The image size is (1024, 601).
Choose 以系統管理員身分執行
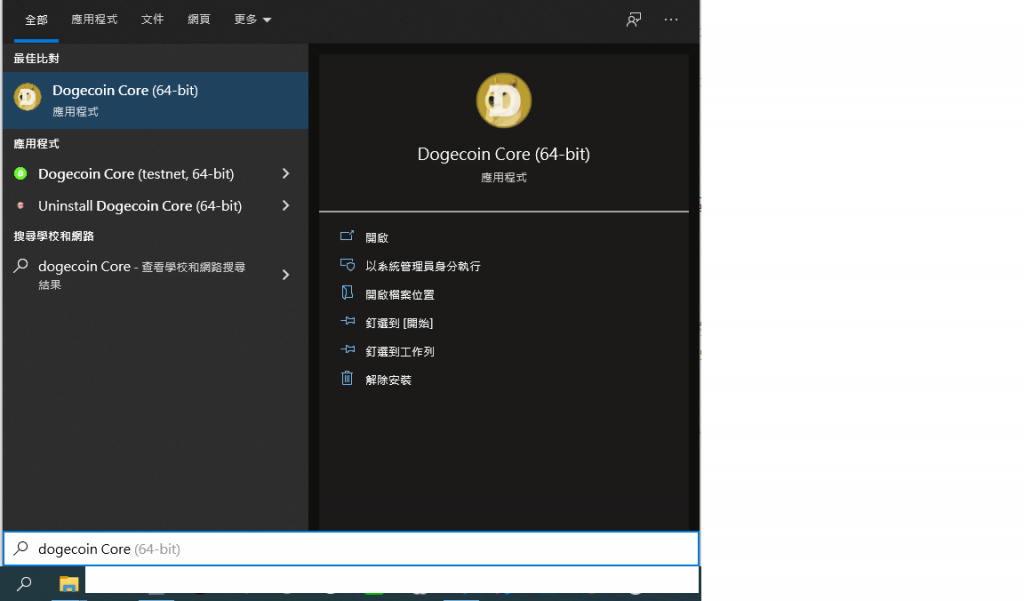(423, 266)
